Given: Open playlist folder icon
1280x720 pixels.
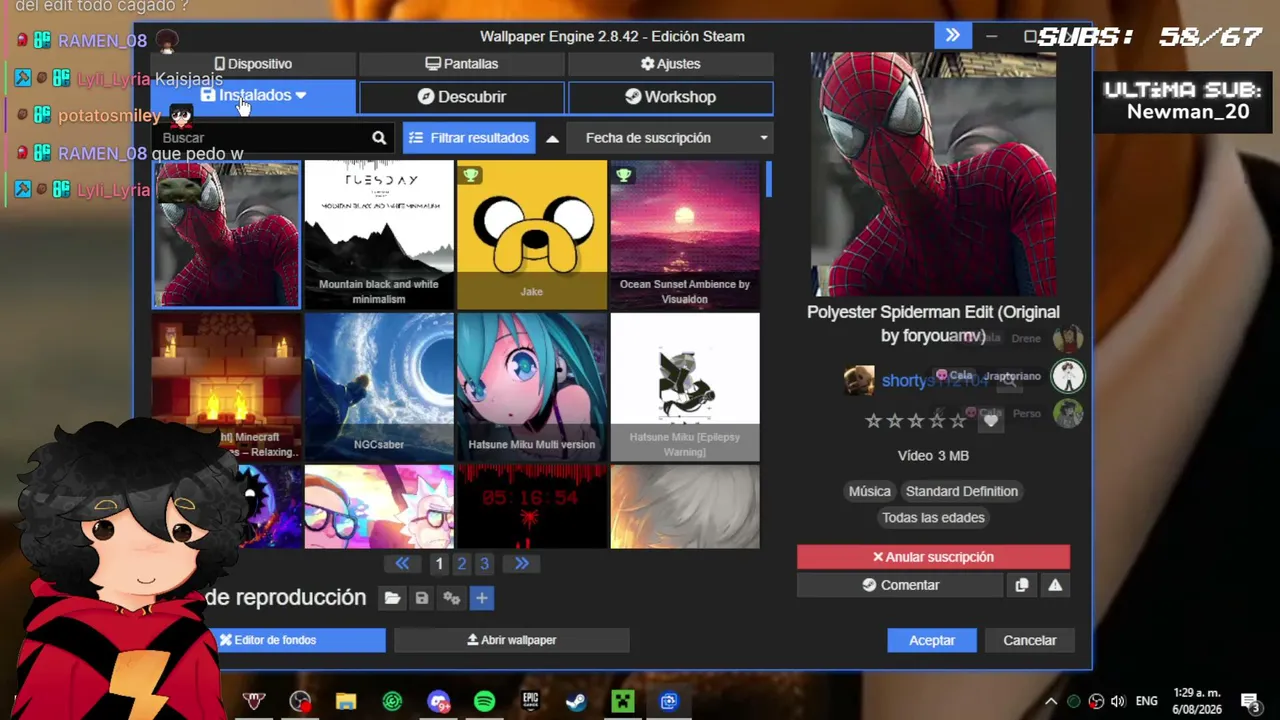Looking at the screenshot, I should click(x=392, y=598).
